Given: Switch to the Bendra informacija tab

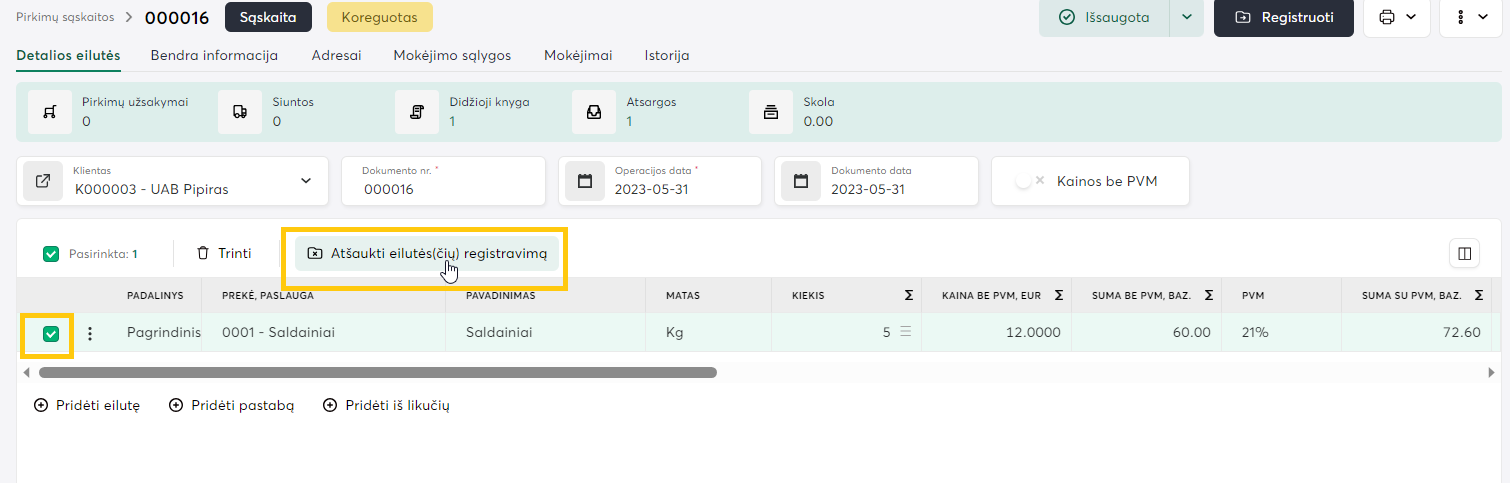Looking at the screenshot, I should 214,55.
